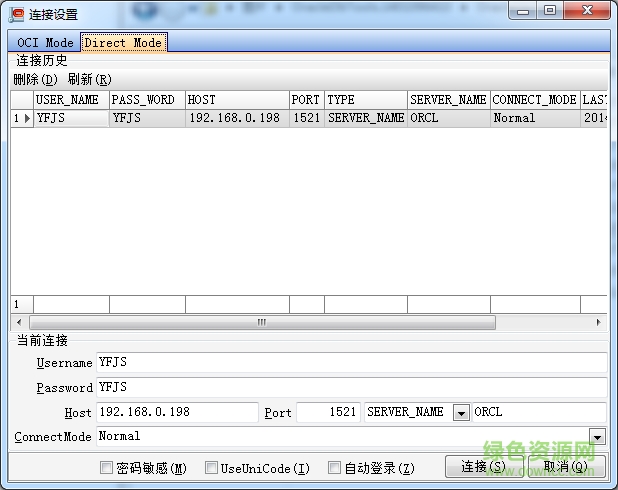The height and width of the screenshot is (490, 618).
Task: Click 刷新(R) to refresh the history
Action: click(x=89, y=79)
